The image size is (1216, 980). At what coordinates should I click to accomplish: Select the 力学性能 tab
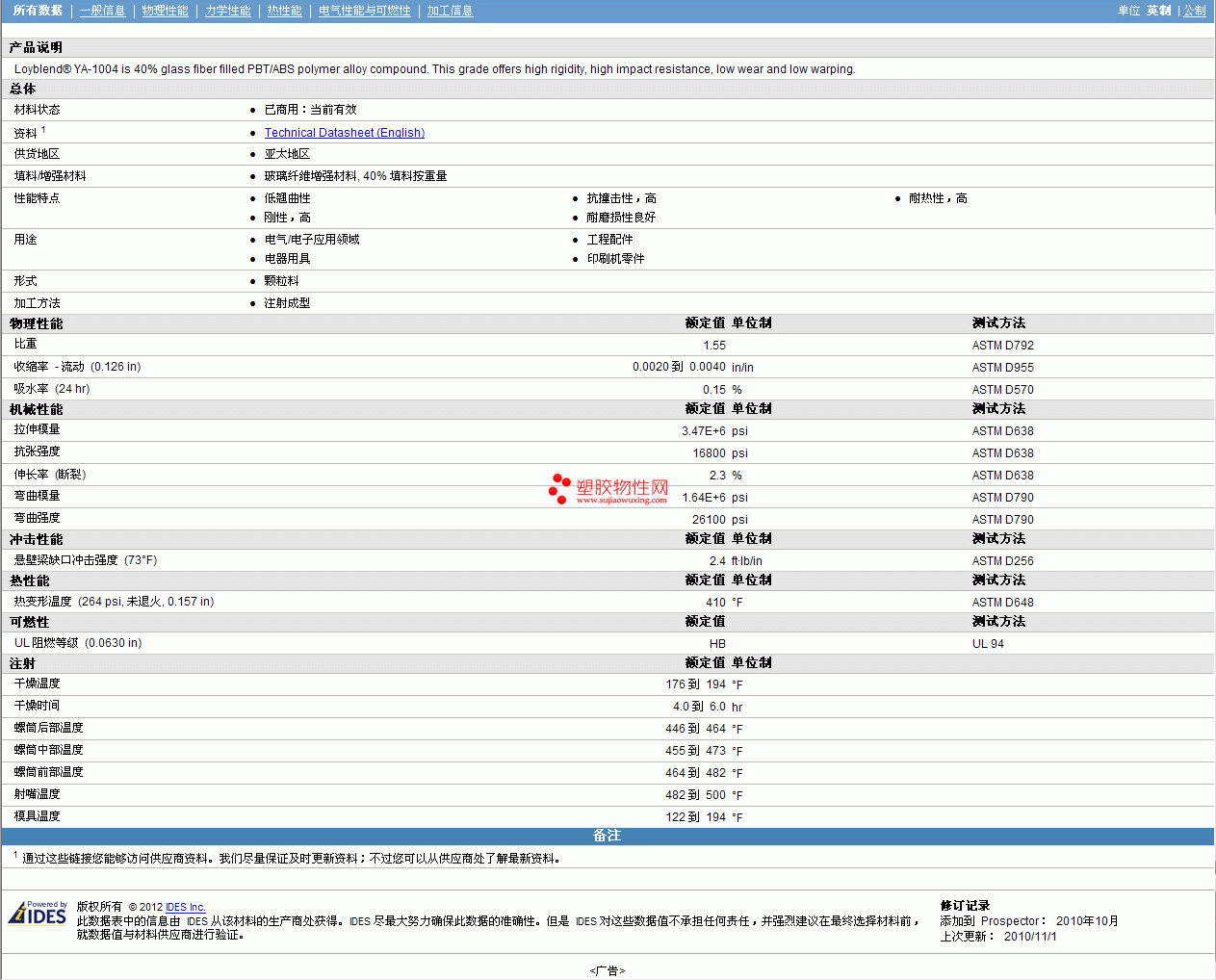(x=227, y=11)
